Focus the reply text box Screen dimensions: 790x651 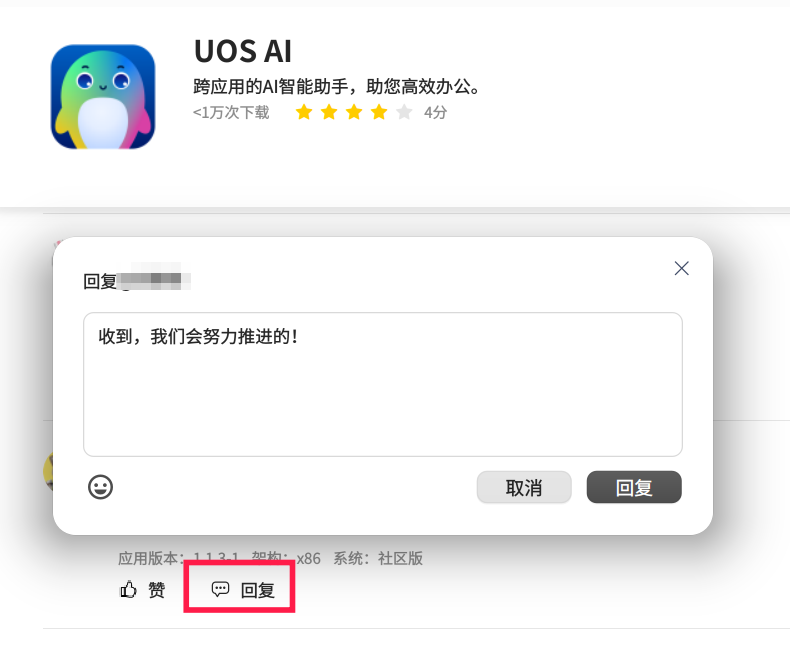383,384
